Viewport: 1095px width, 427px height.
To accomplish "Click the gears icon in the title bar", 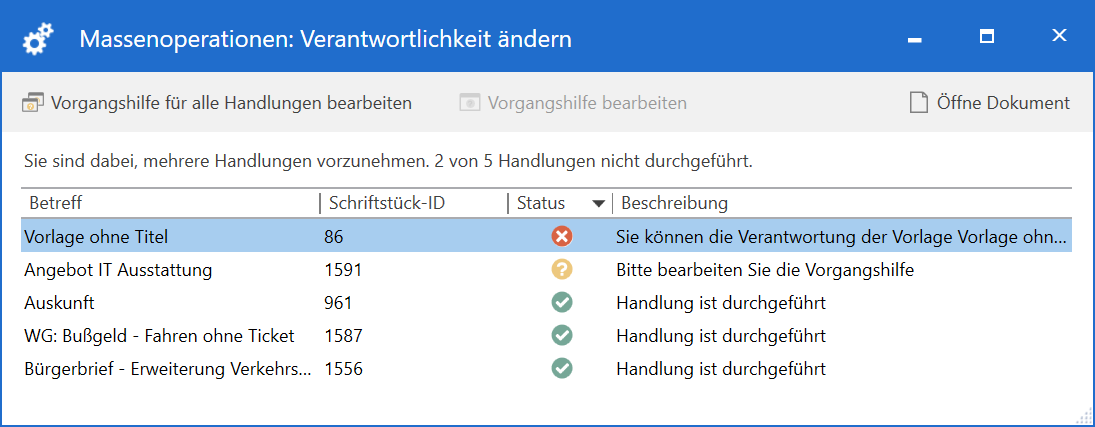I will coord(38,39).
